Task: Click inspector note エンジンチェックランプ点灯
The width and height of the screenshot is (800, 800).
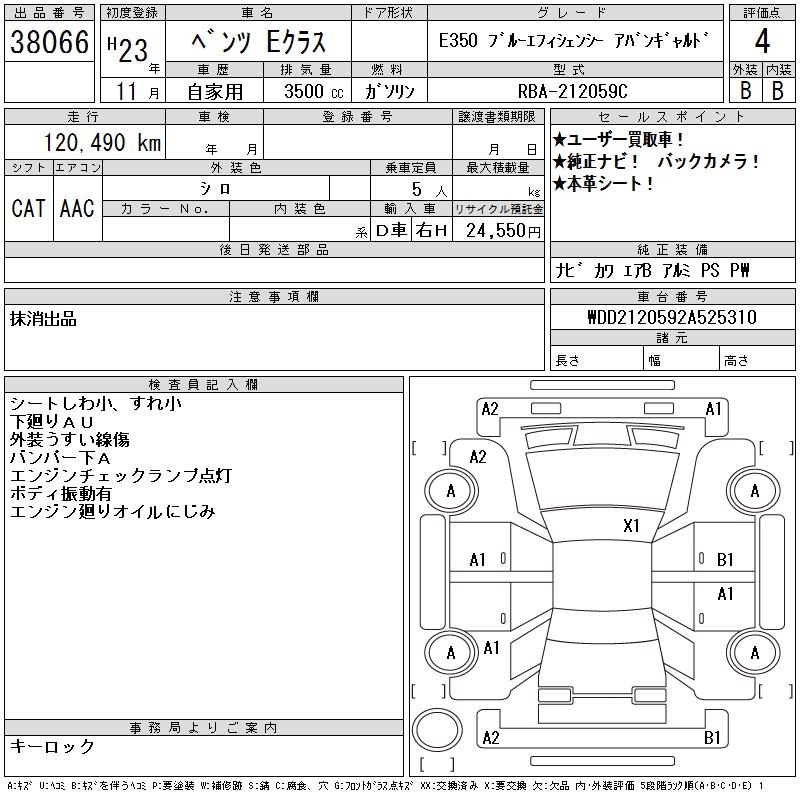Action: (121, 476)
